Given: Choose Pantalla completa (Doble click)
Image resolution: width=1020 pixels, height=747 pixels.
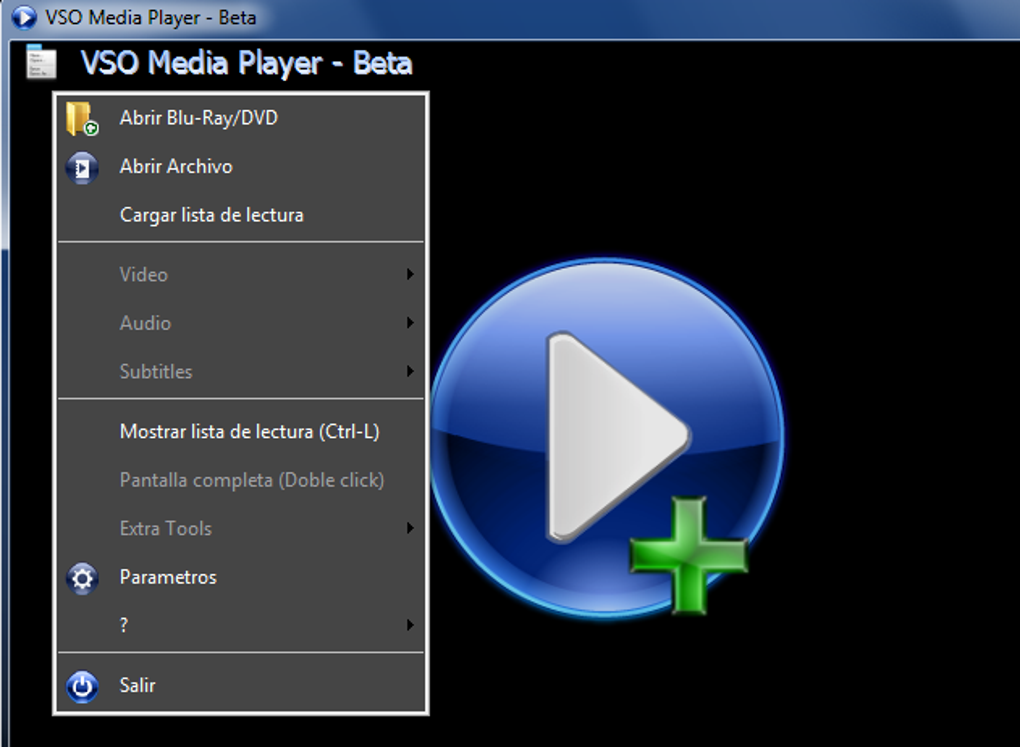Looking at the screenshot, I should 241,480.
